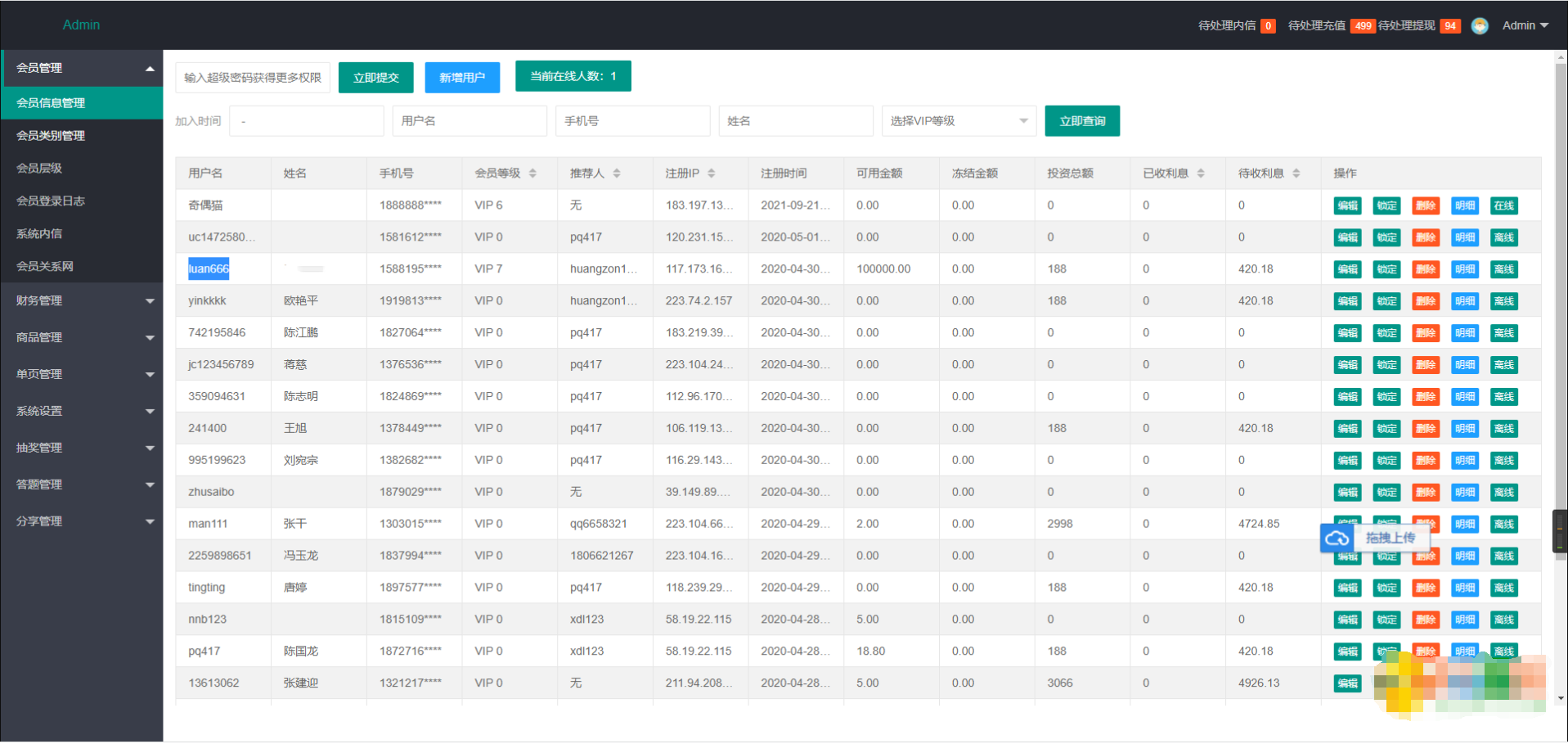Click the 立即查询 search button
1568x744 pixels.
point(1081,121)
